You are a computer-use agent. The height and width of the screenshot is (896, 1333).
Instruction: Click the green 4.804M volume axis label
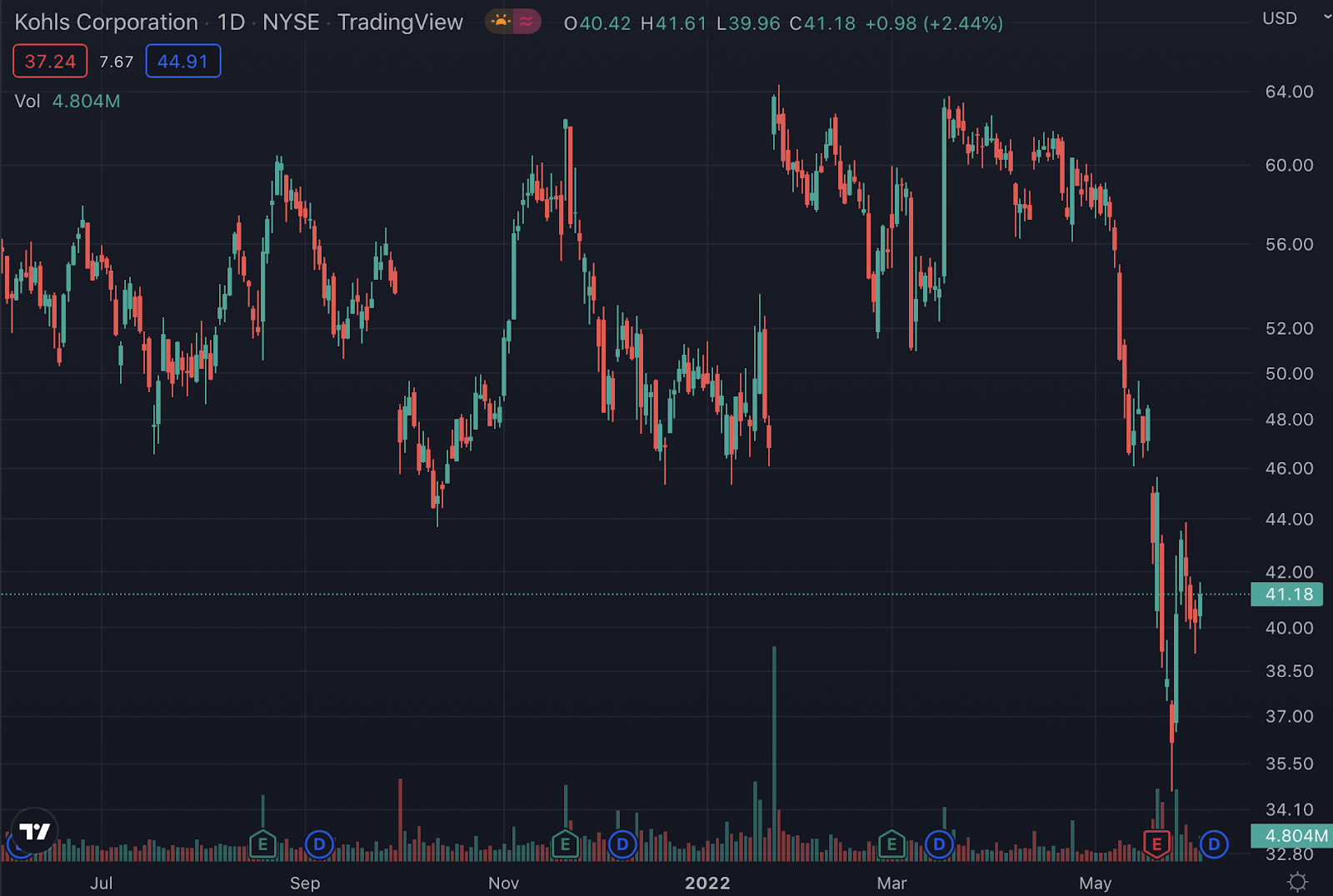pyautogui.click(x=1291, y=835)
